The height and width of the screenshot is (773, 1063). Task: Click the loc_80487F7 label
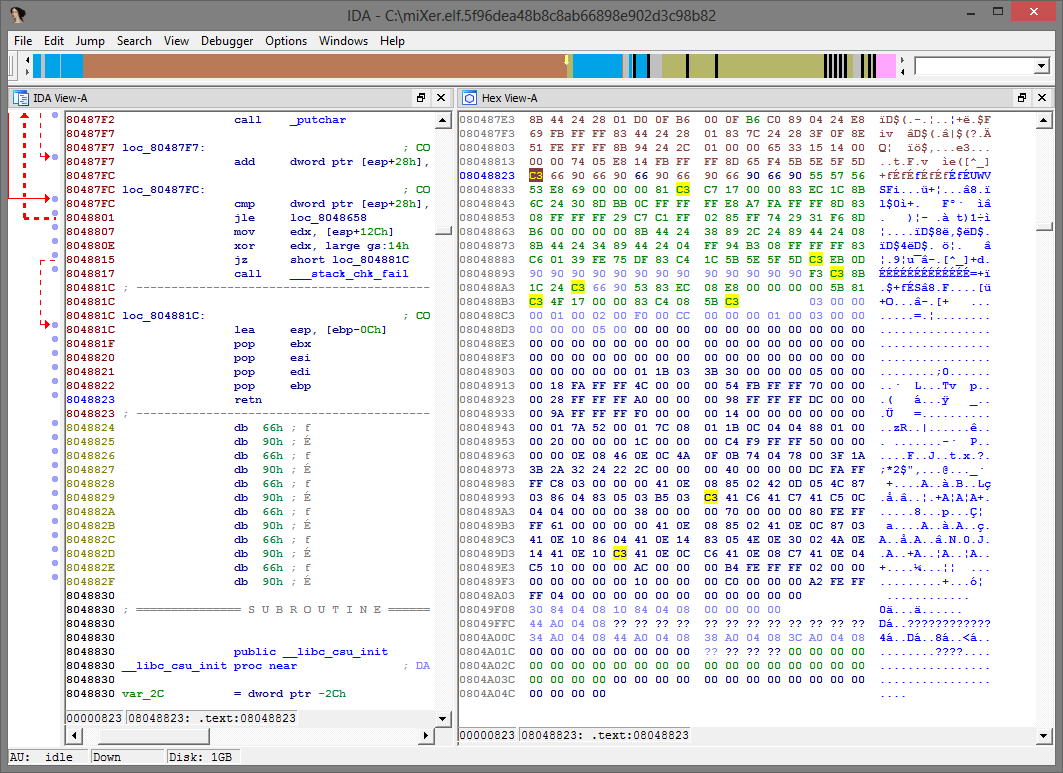163,148
